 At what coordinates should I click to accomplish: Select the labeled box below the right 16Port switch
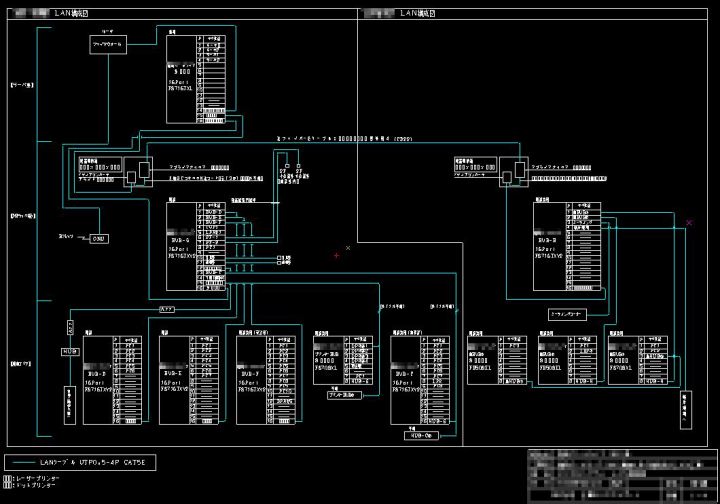(568, 314)
